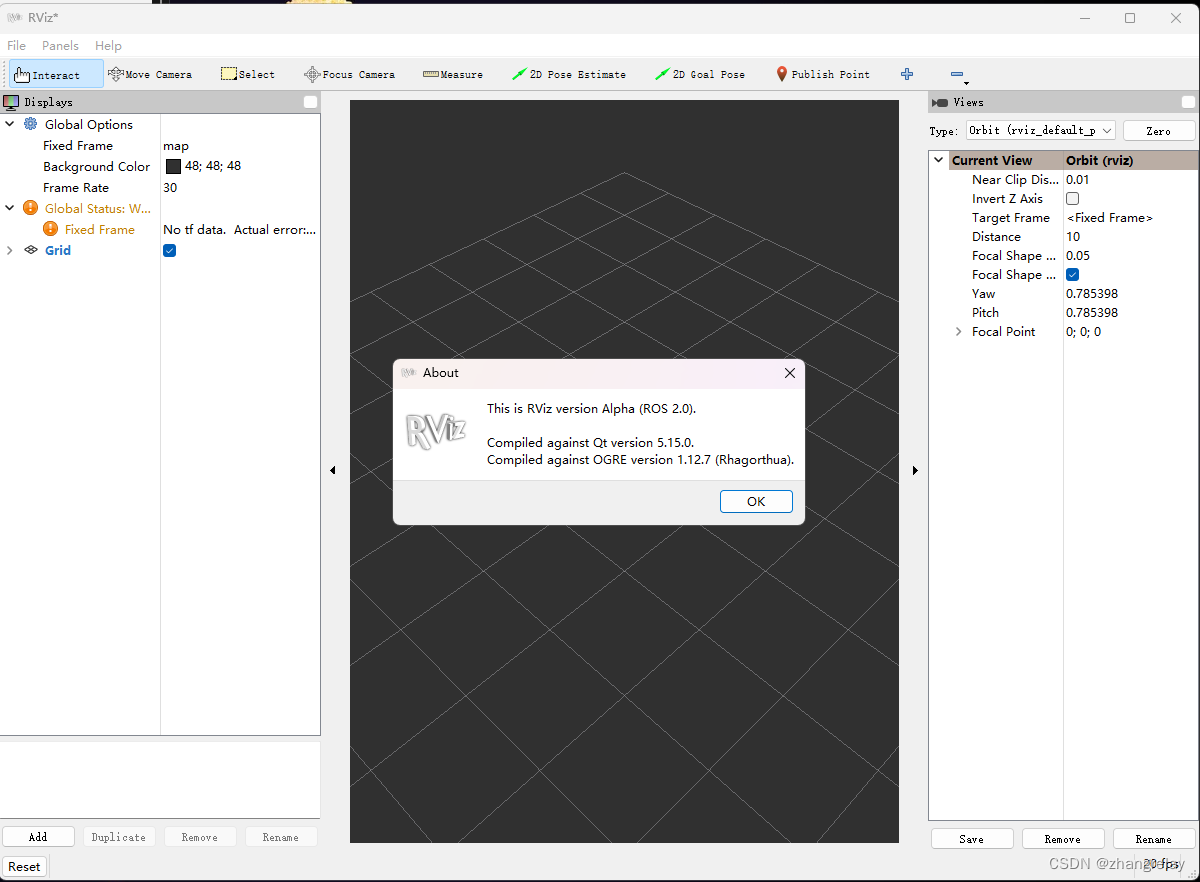The image size is (1200, 882).
Task: Collapse the Global Options tree node
Action: (10, 124)
